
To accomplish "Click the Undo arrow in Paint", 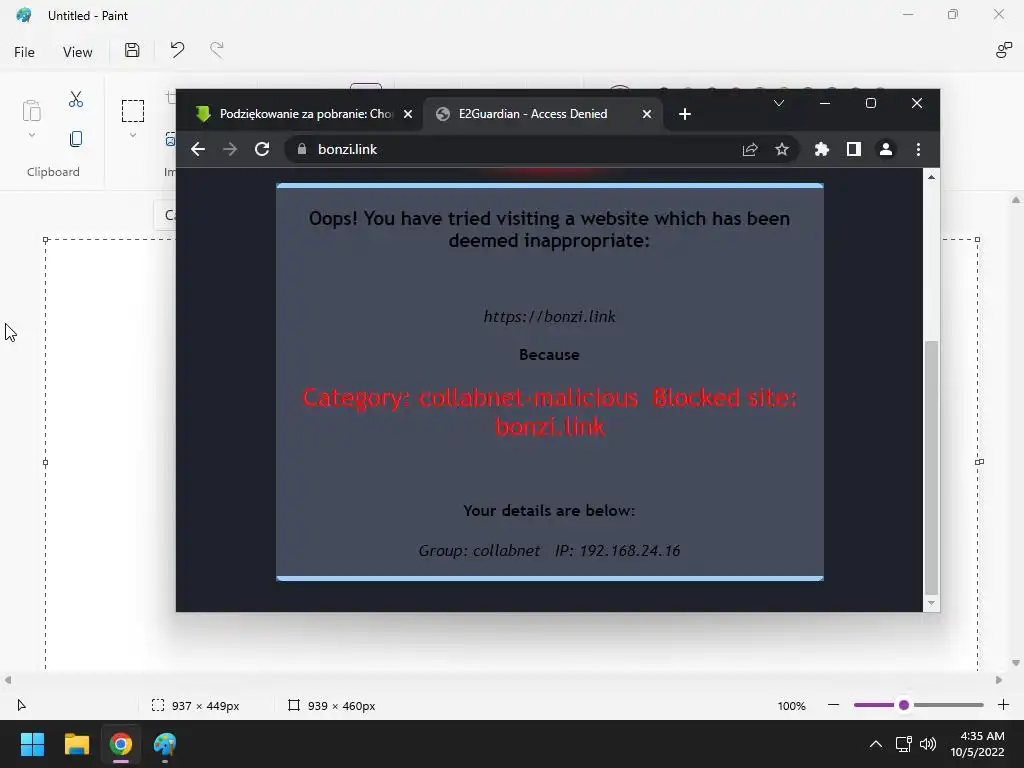I will (x=177, y=50).
